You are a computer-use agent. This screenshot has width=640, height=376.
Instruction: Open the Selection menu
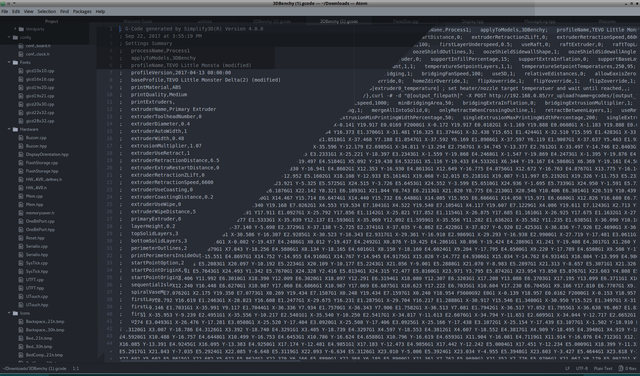(x=47, y=11)
